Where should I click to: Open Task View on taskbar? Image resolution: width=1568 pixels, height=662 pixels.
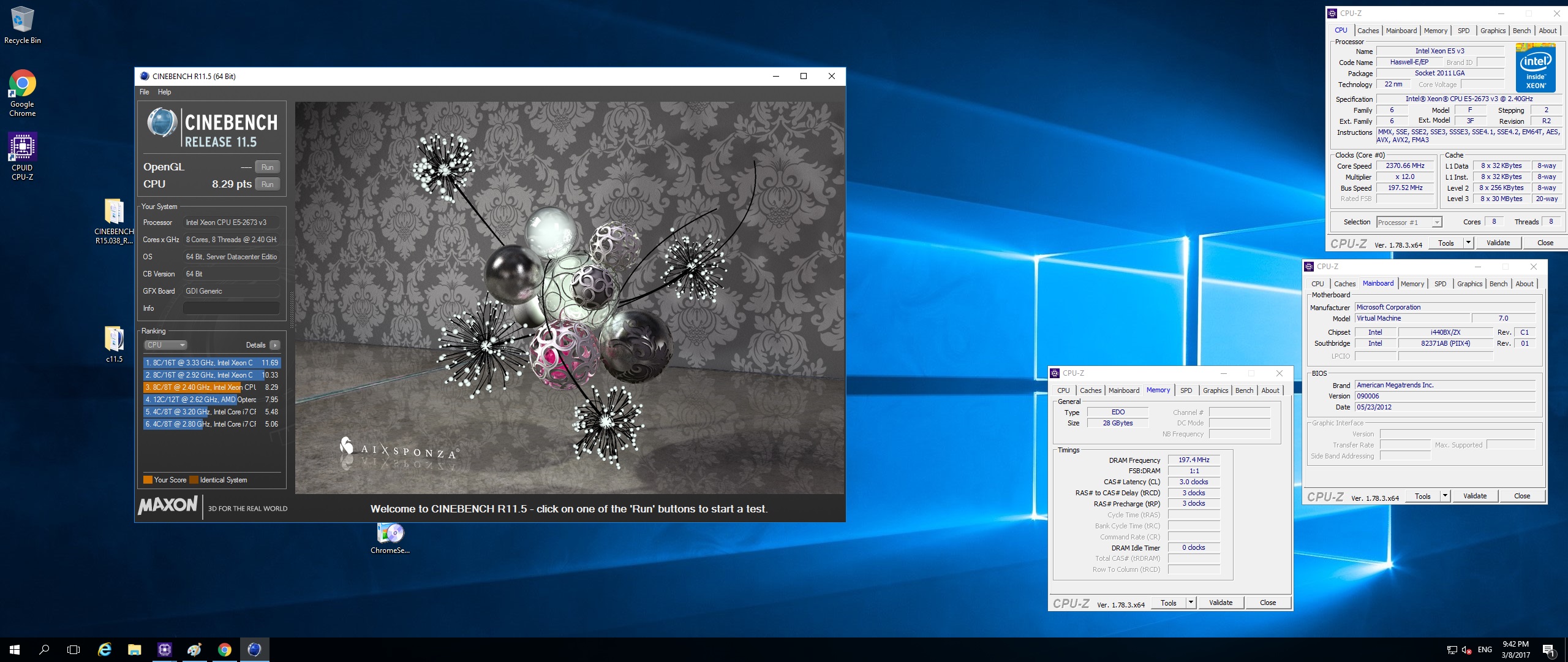point(73,650)
